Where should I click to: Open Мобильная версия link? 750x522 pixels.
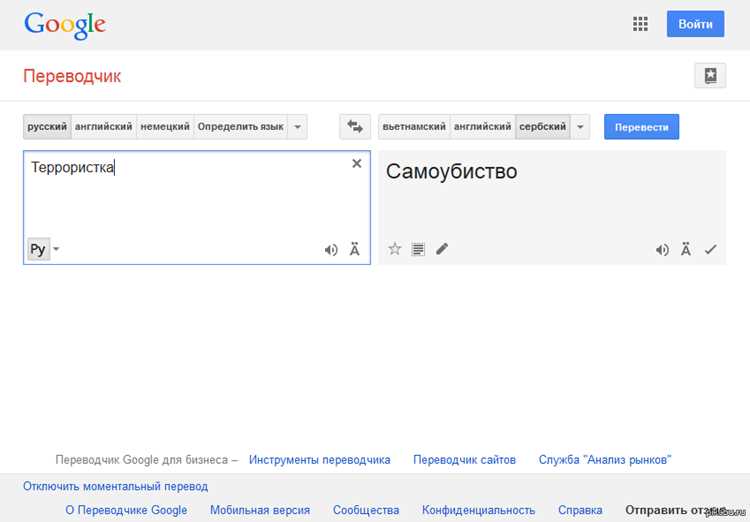pos(260,510)
